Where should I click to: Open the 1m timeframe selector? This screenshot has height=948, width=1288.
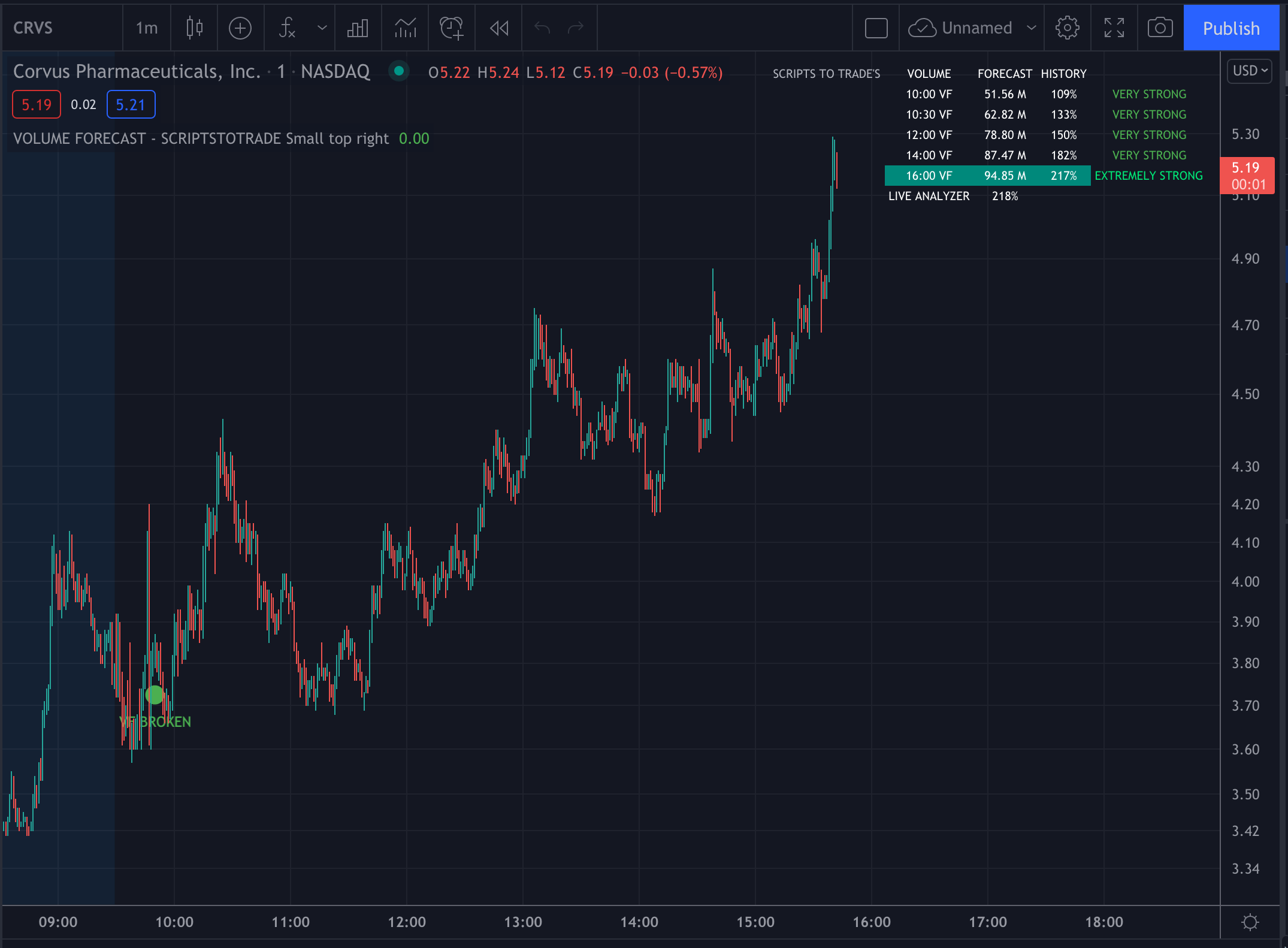[x=147, y=28]
